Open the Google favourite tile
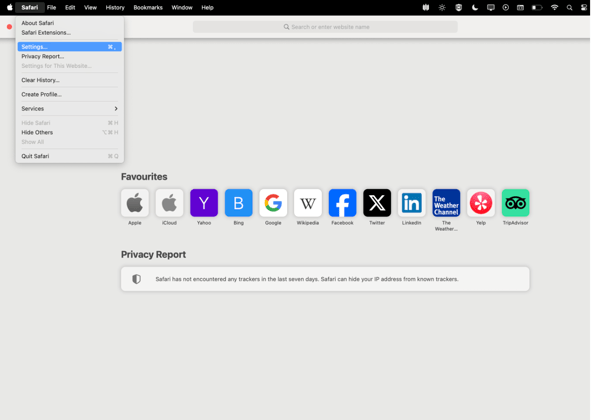 click(273, 203)
